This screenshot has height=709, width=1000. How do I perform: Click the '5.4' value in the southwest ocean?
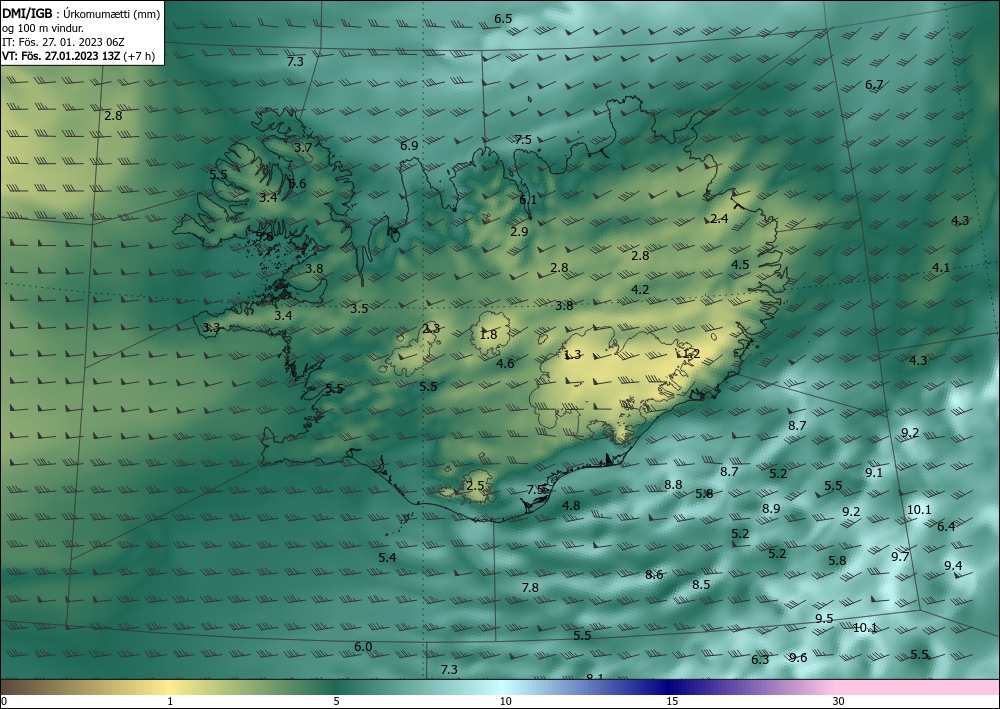click(x=387, y=557)
